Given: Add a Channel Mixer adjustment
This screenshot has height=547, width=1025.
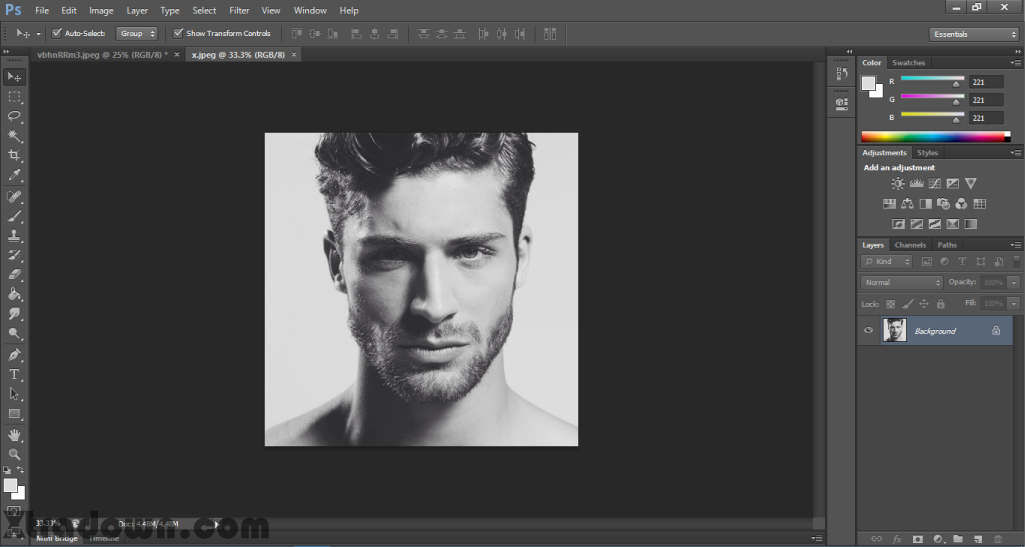Looking at the screenshot, I should pos(961,204).
